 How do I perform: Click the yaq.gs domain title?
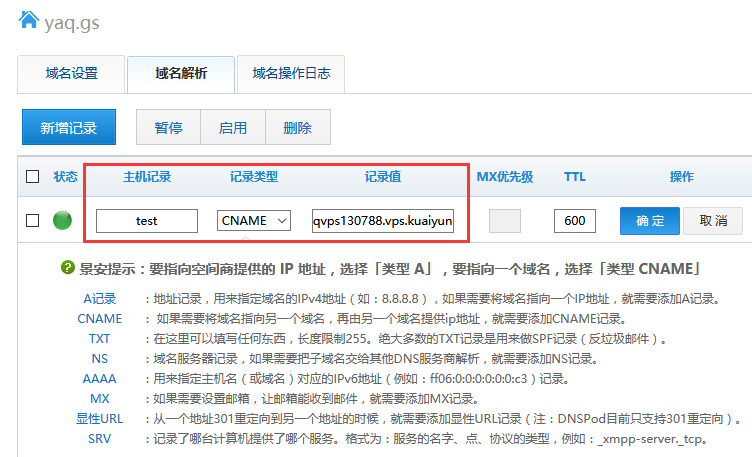tap(72, 21)
